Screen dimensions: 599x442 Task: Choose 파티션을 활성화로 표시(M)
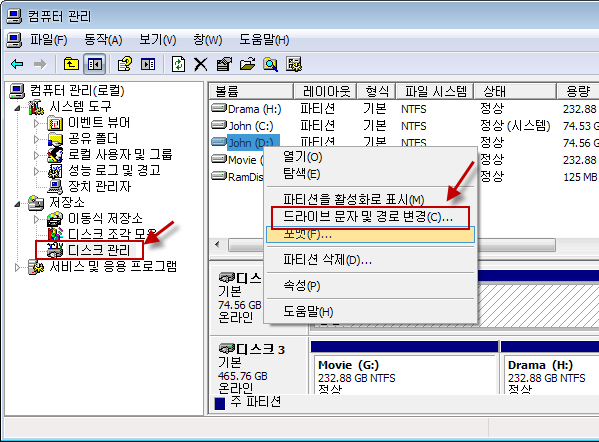point(371,199)
